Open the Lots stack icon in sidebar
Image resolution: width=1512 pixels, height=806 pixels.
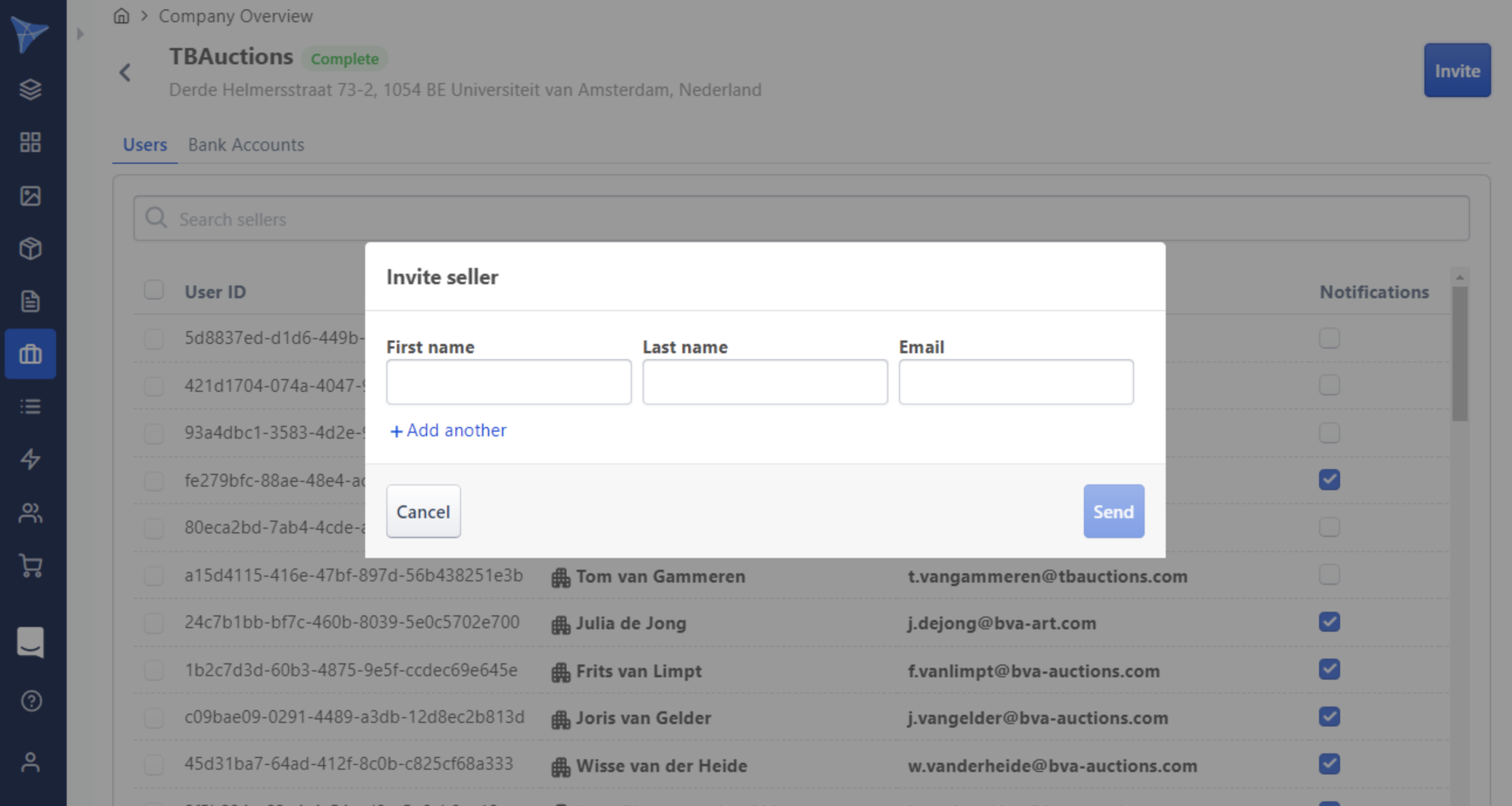pyautogui.click(x=30, y=89)
